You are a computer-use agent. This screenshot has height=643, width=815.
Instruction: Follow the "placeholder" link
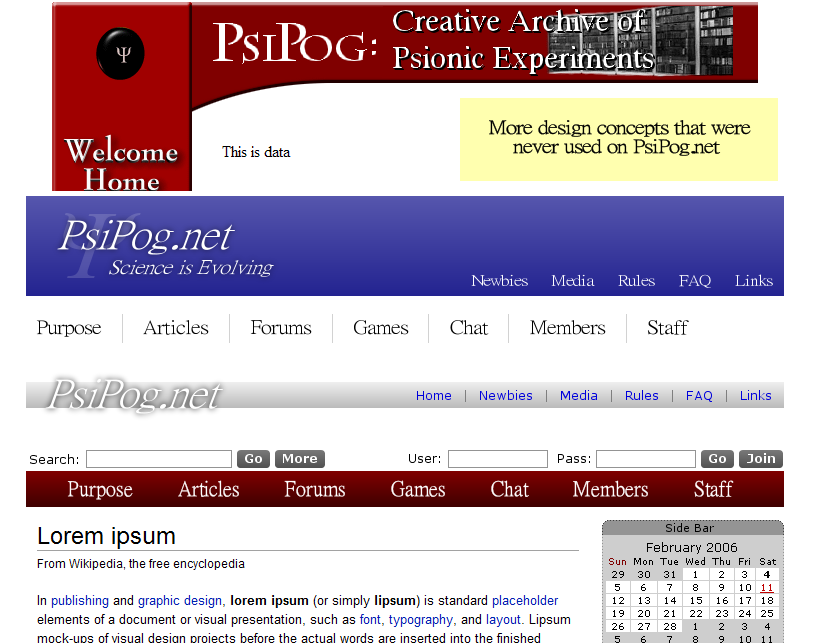click(525, 601)
